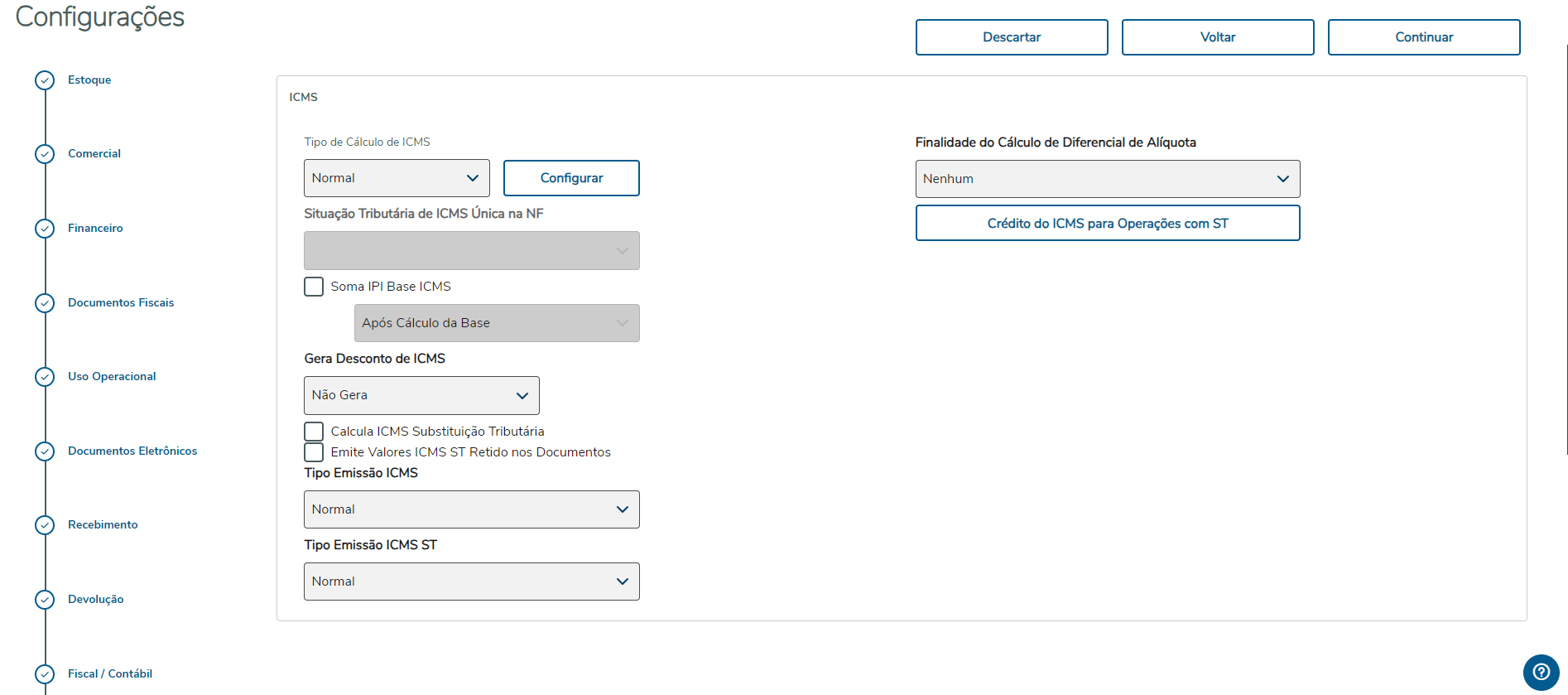This screenshot has height=695, width=1568.
Task: Select the Fiscal / Contábil step
Action: tap(110, 674)
